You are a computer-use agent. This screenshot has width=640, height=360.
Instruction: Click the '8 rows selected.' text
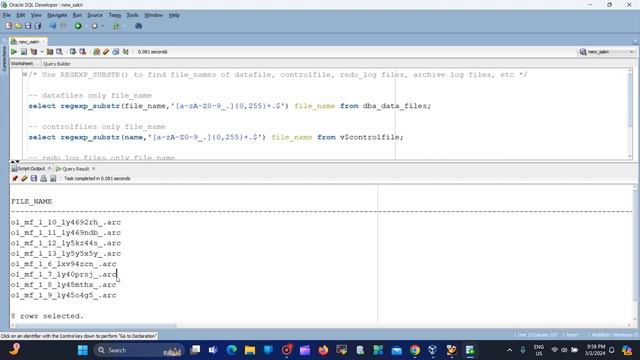click(47, 316)
